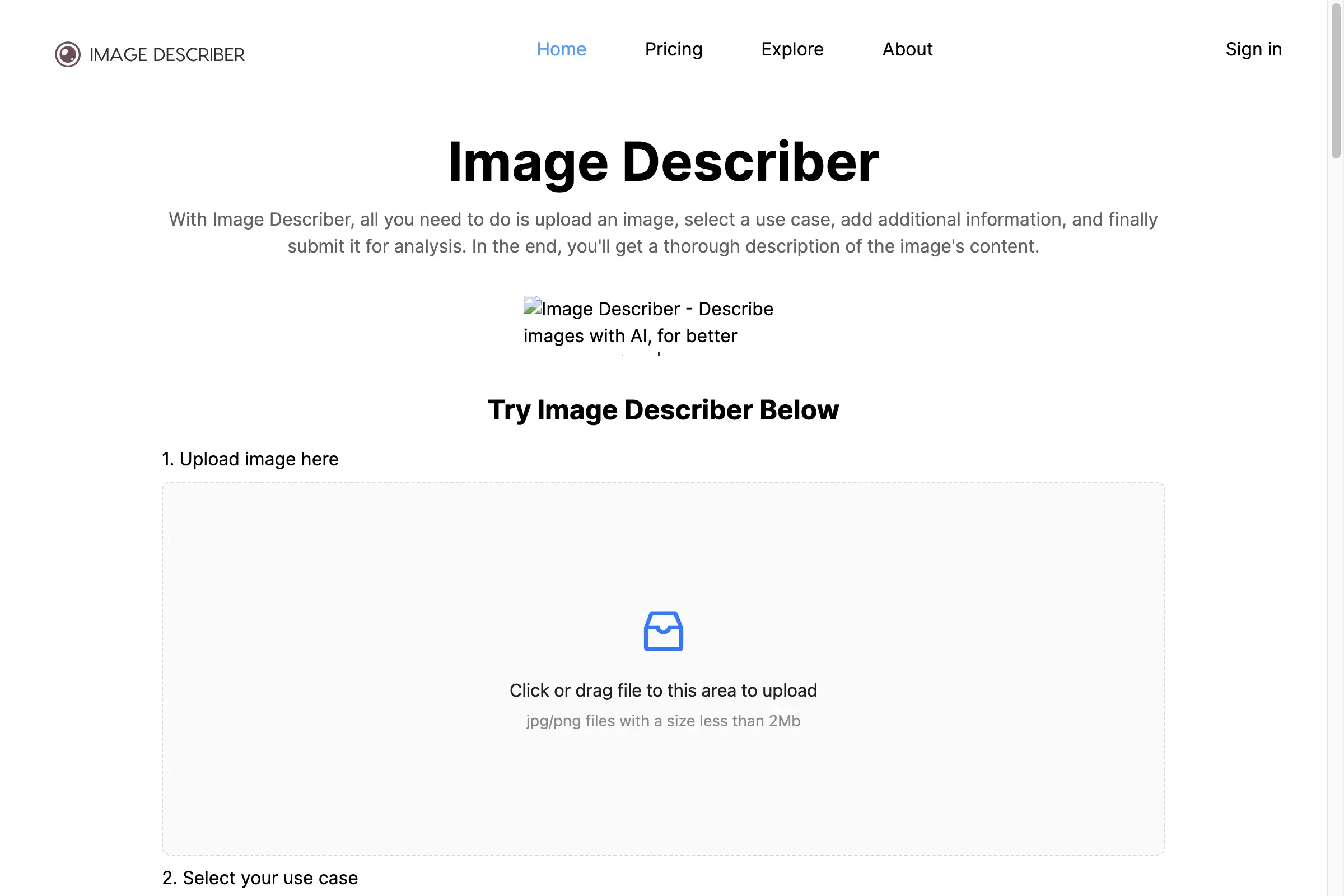Click the '2. Select your use case' label
Viewport: 1344px width, 896px height.
tap(260, 878)
